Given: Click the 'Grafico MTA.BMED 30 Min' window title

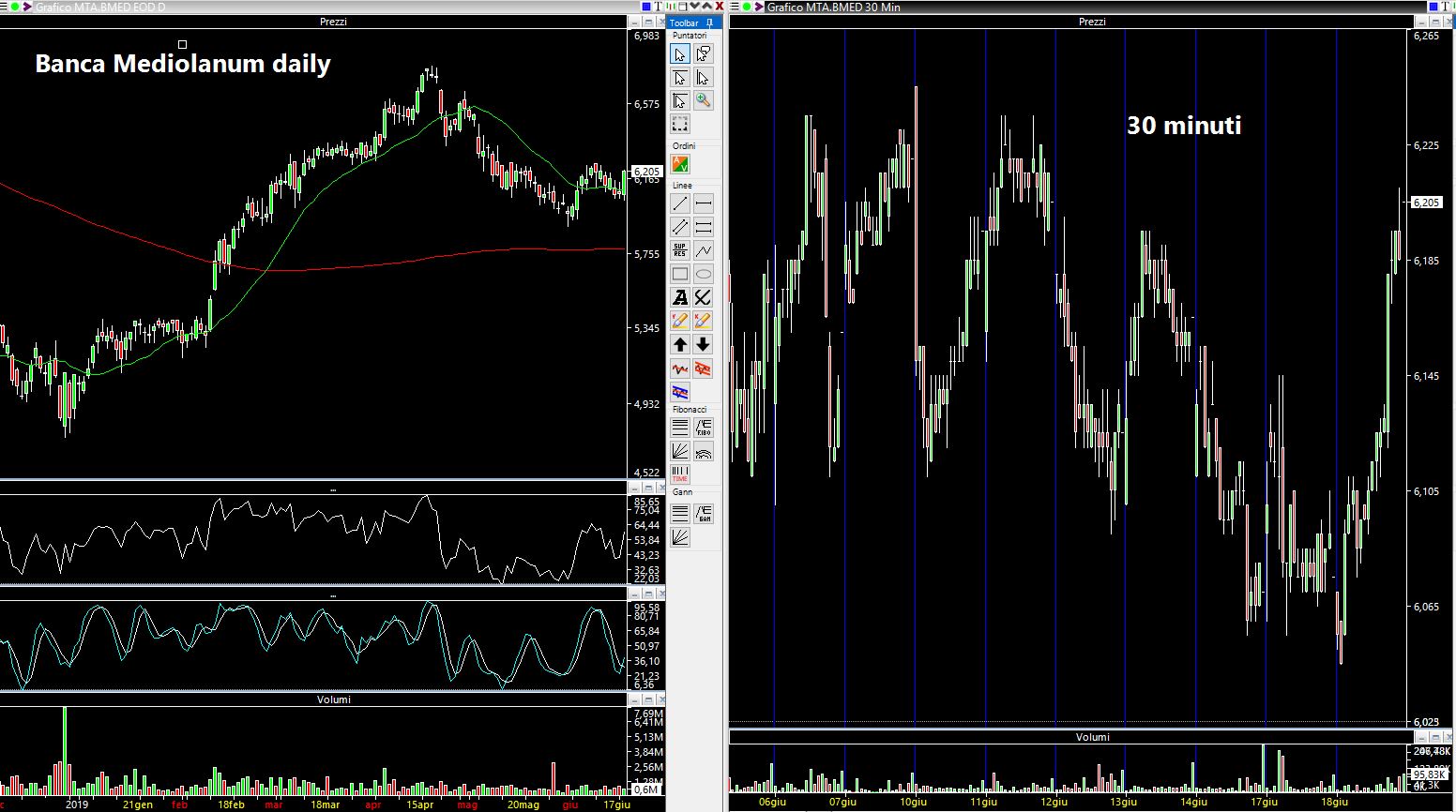Looking at the screenshot, I should click(x=833, y=7).
